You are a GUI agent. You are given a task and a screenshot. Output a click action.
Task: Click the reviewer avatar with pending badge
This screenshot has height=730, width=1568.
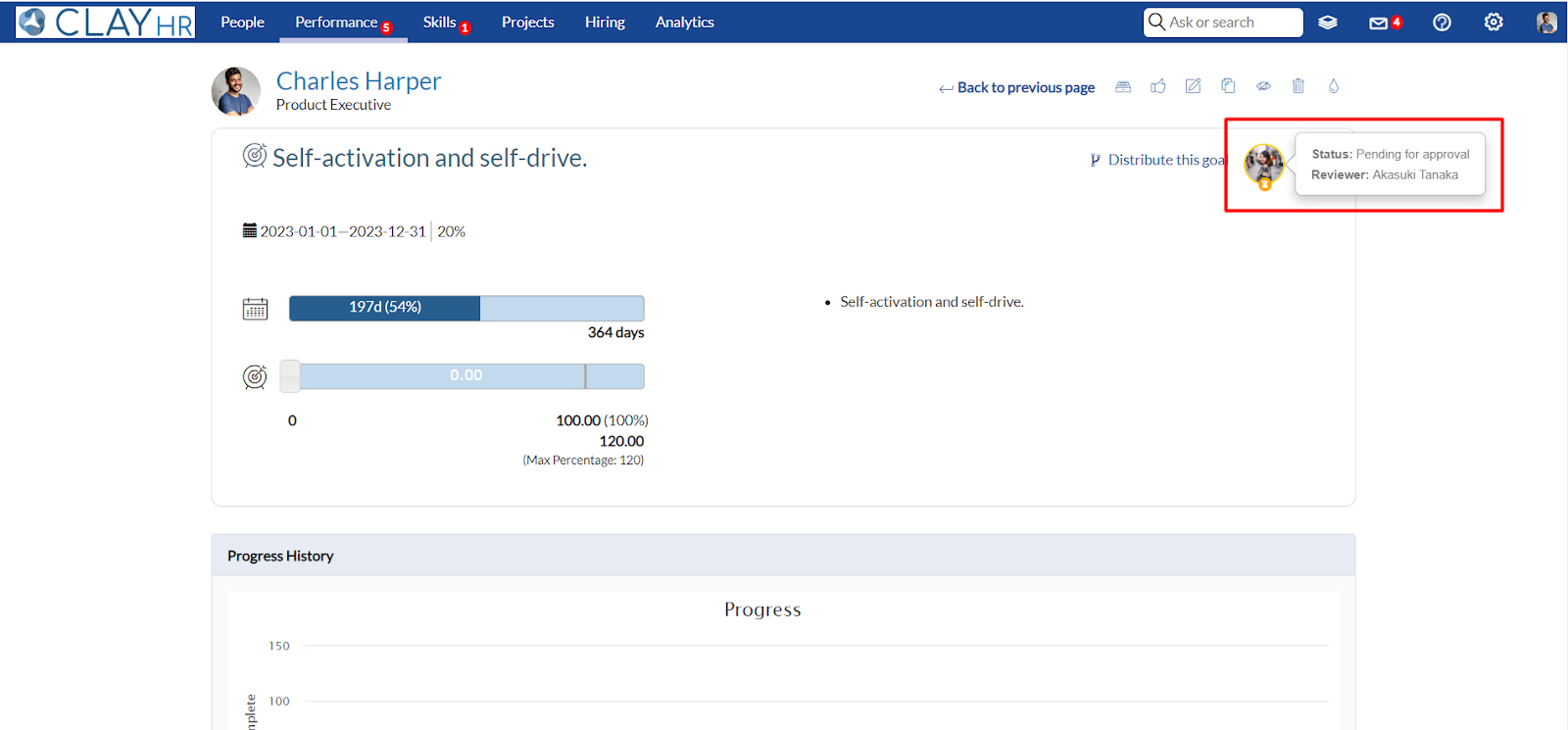pos(1264,166)
